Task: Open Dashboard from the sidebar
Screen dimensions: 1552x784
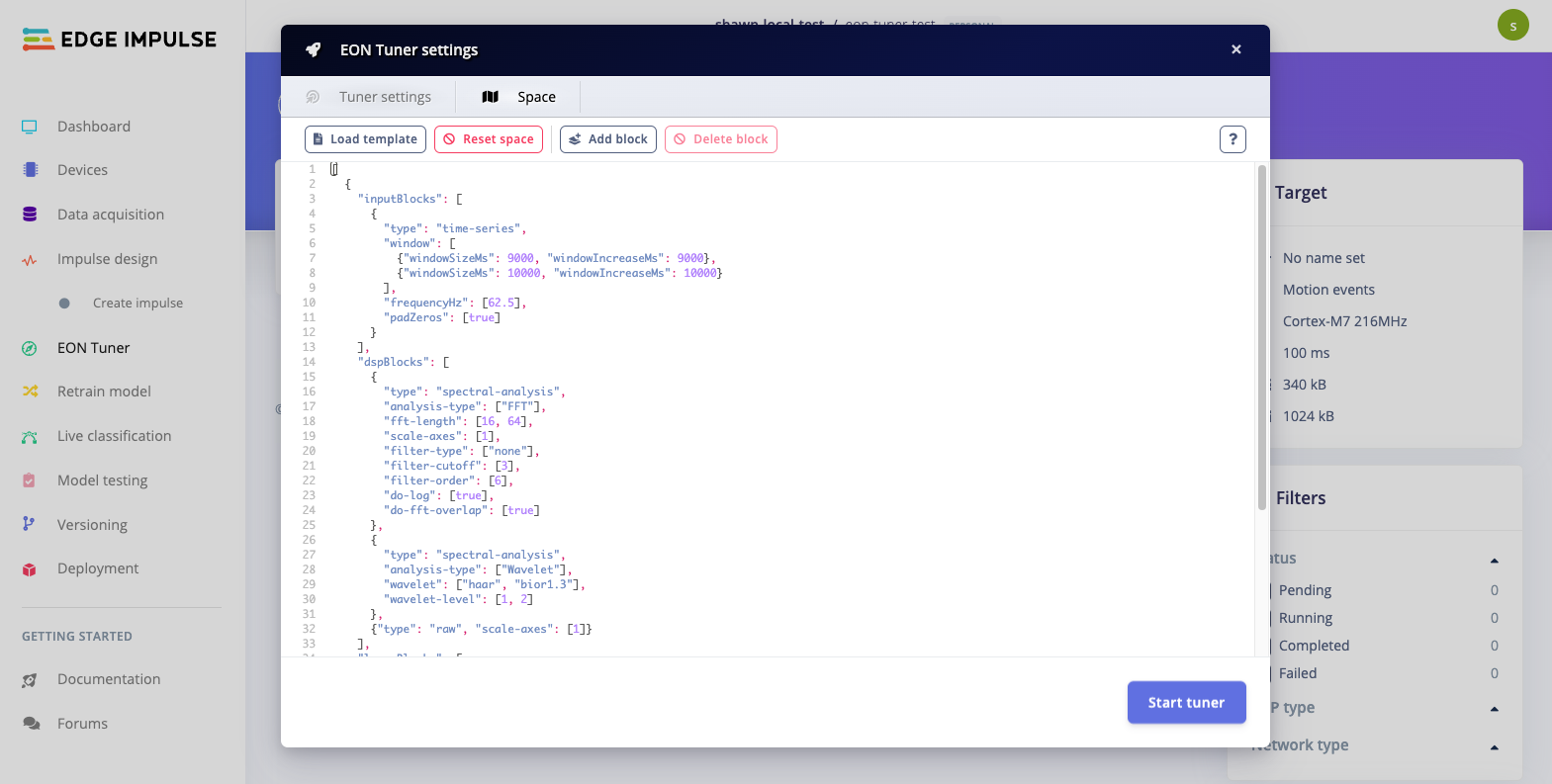Action: (94, 127)
